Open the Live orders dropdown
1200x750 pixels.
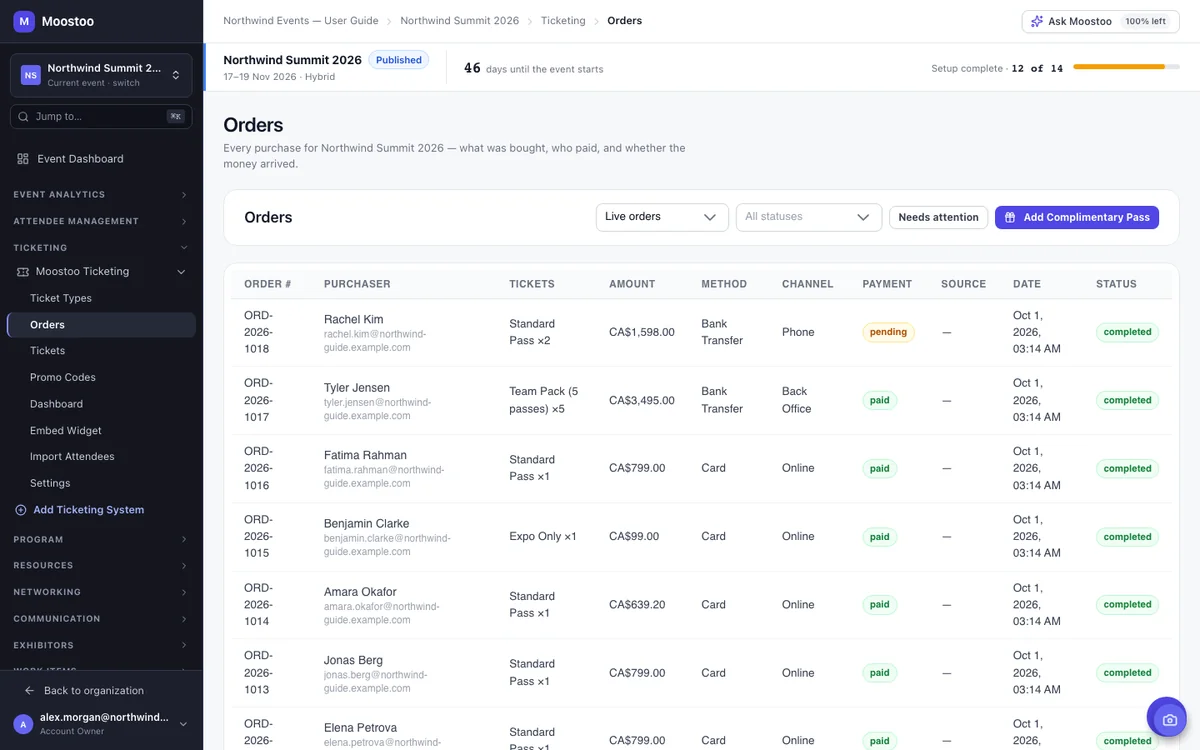(662, 217)
